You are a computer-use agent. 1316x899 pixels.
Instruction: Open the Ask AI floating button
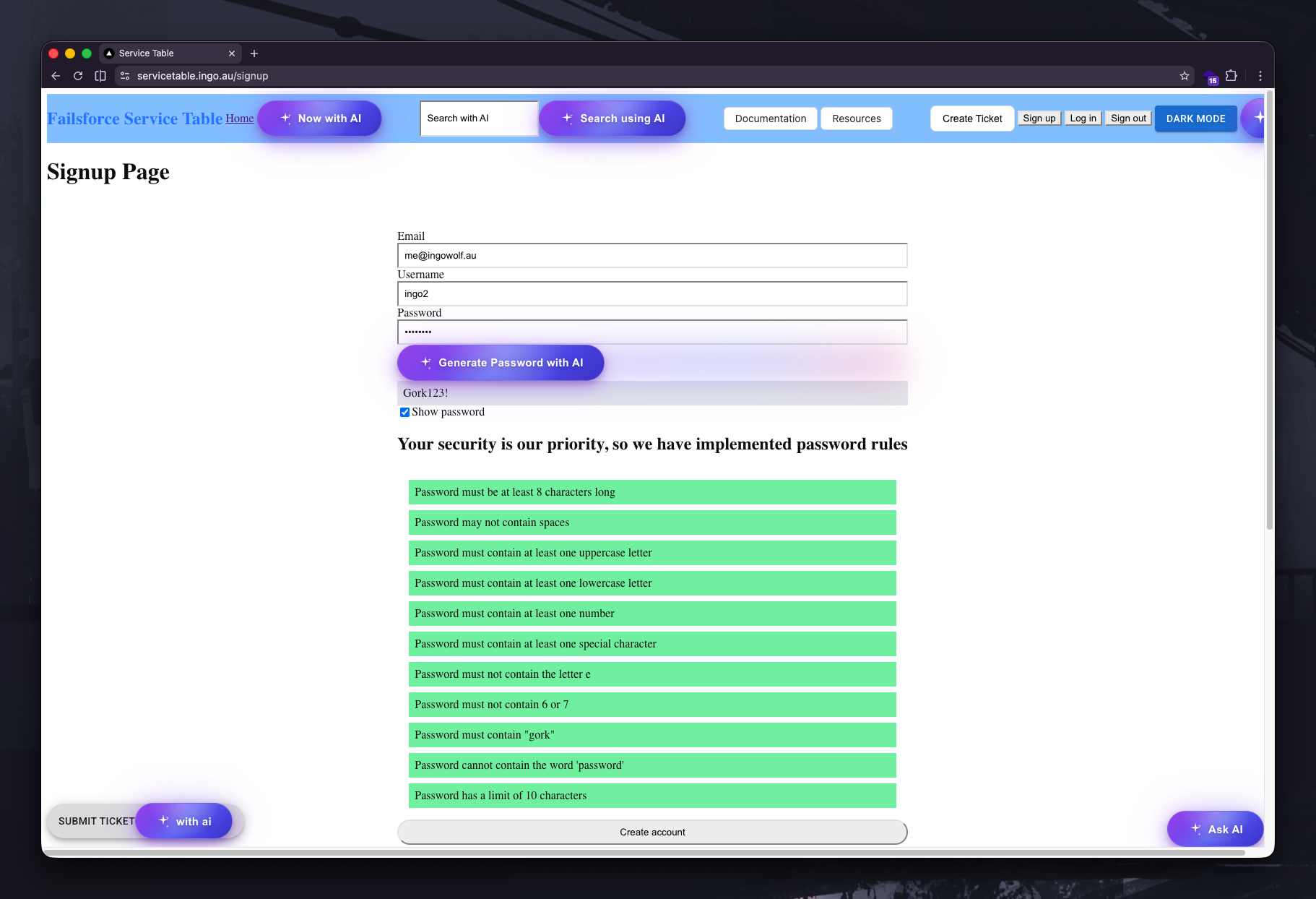pyautogui.click(x=1216, y=829)
